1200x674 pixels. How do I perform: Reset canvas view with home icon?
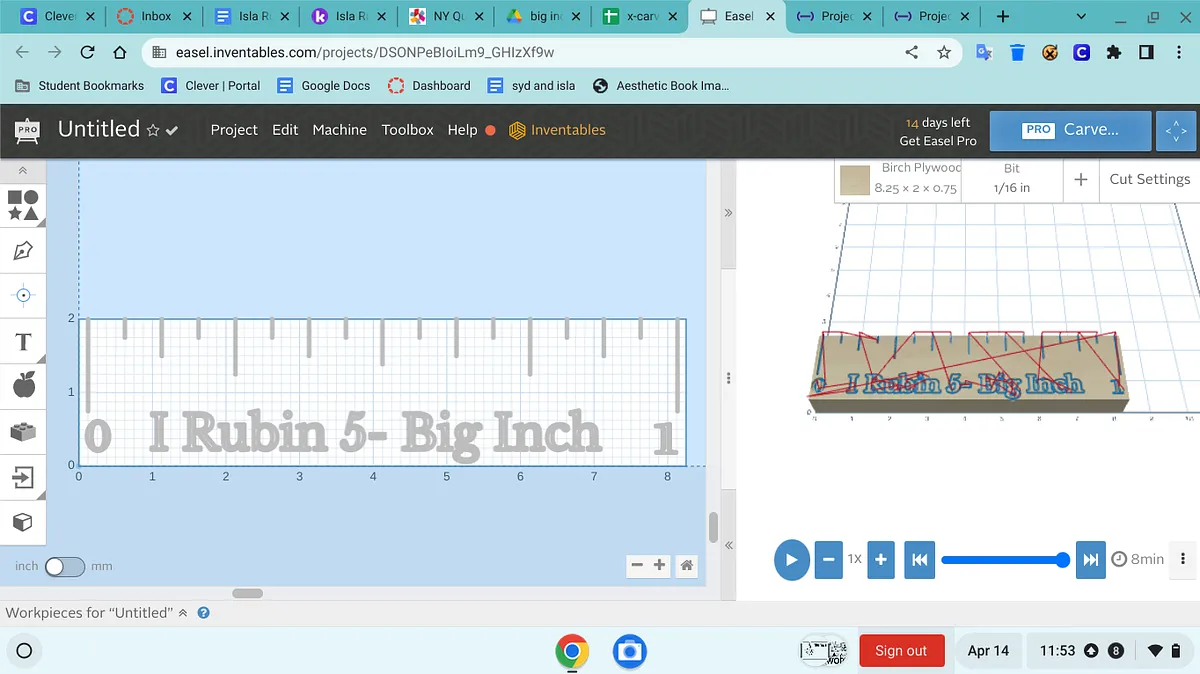pos(686,565)
